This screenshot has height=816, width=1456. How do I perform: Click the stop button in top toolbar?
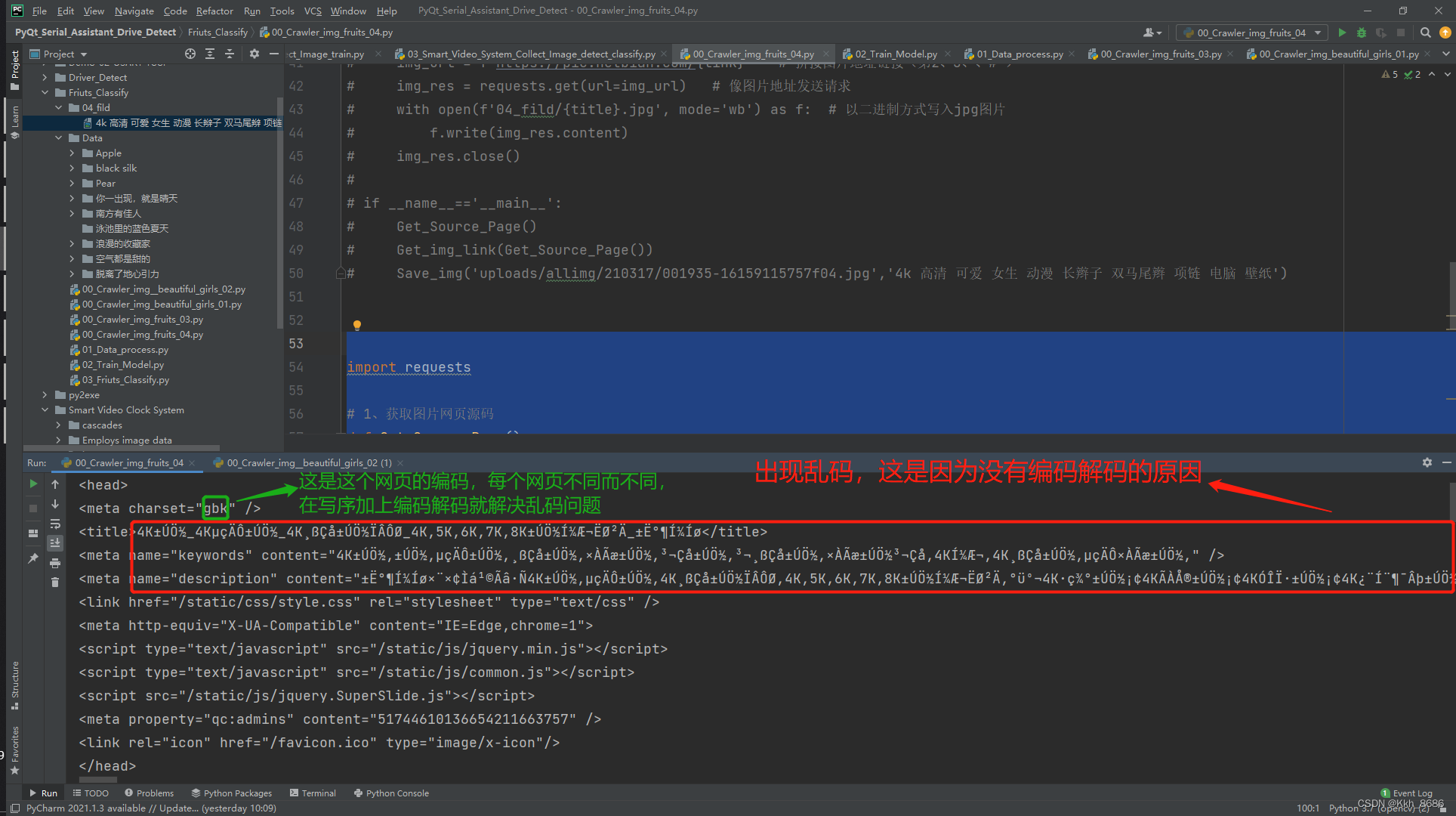pyautogui.click(x=1401, y=32)
